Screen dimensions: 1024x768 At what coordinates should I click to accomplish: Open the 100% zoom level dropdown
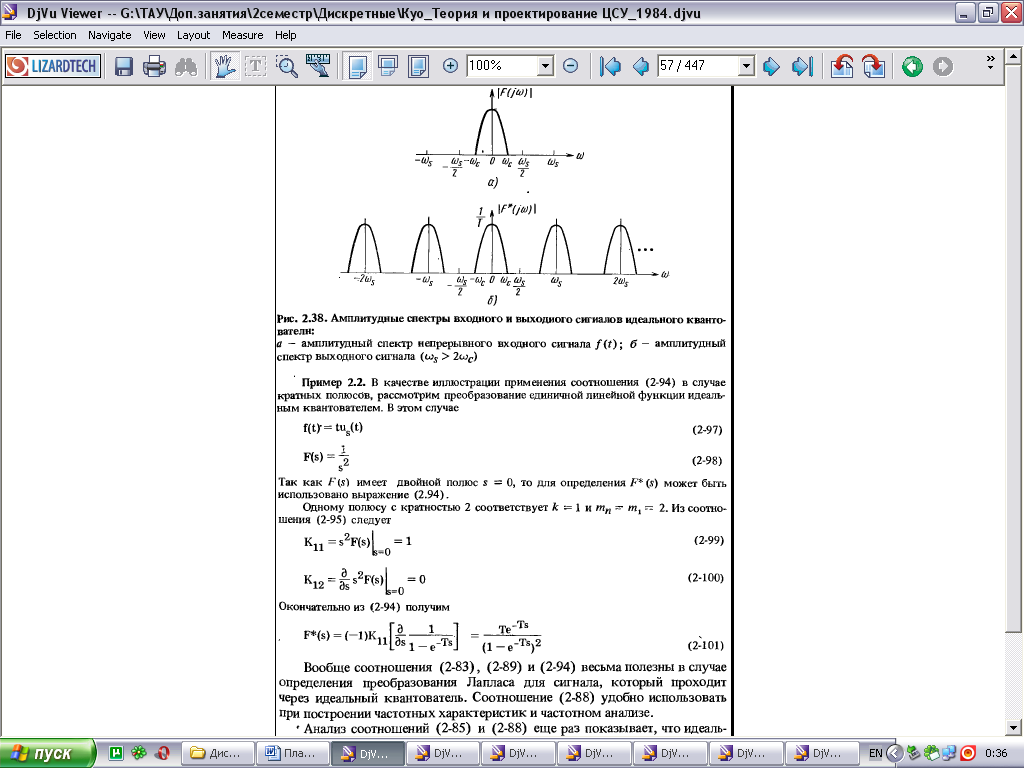tap(545, 66)
